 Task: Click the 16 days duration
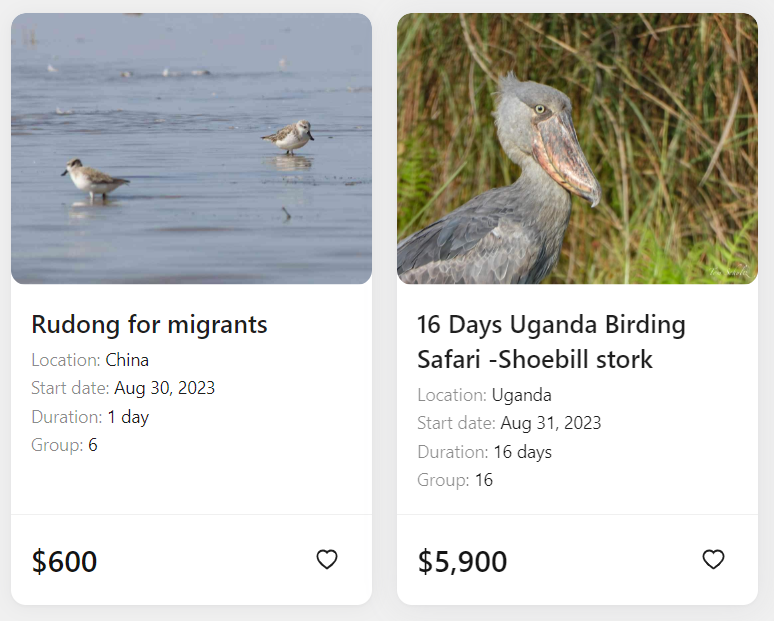523,452
